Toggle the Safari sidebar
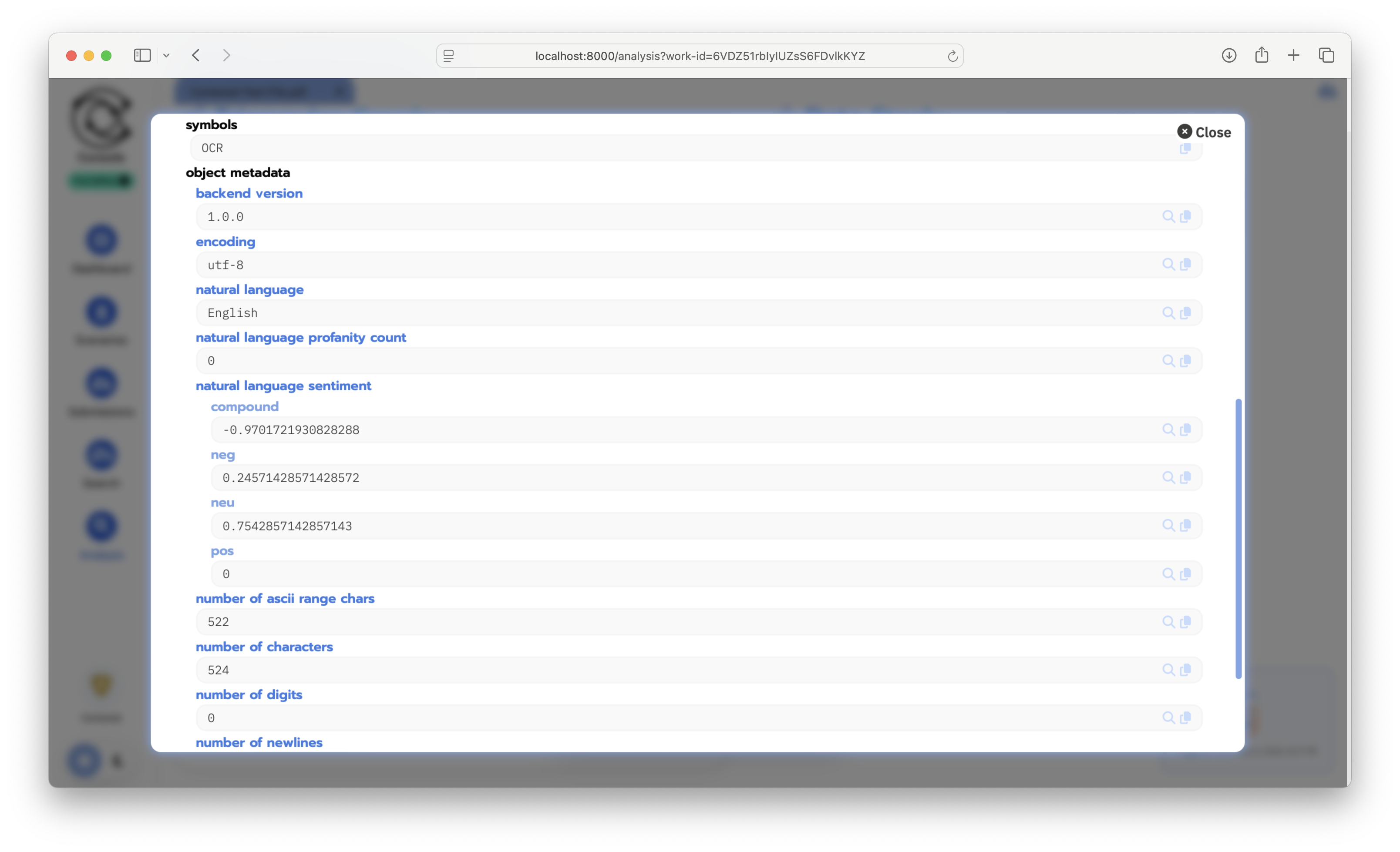Viewport: 1400px width, 852px height. pyautogui.click(x=142, y=55)
